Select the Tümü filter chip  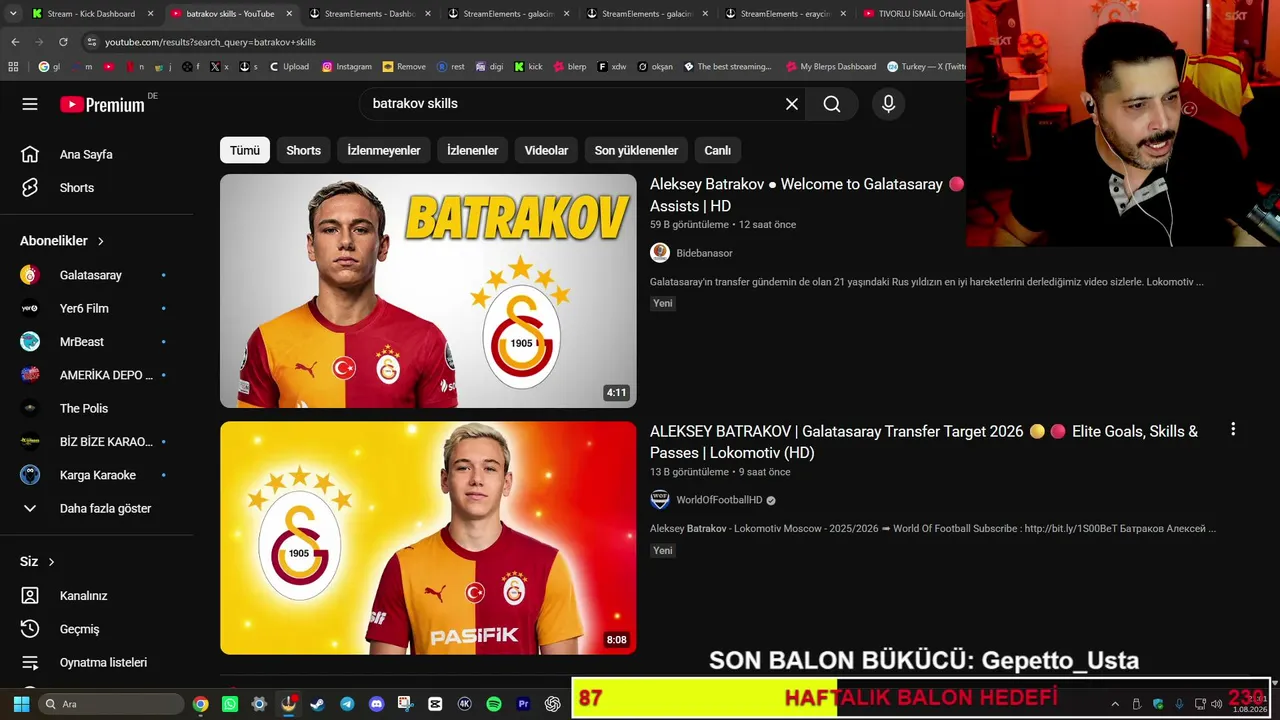245,150
